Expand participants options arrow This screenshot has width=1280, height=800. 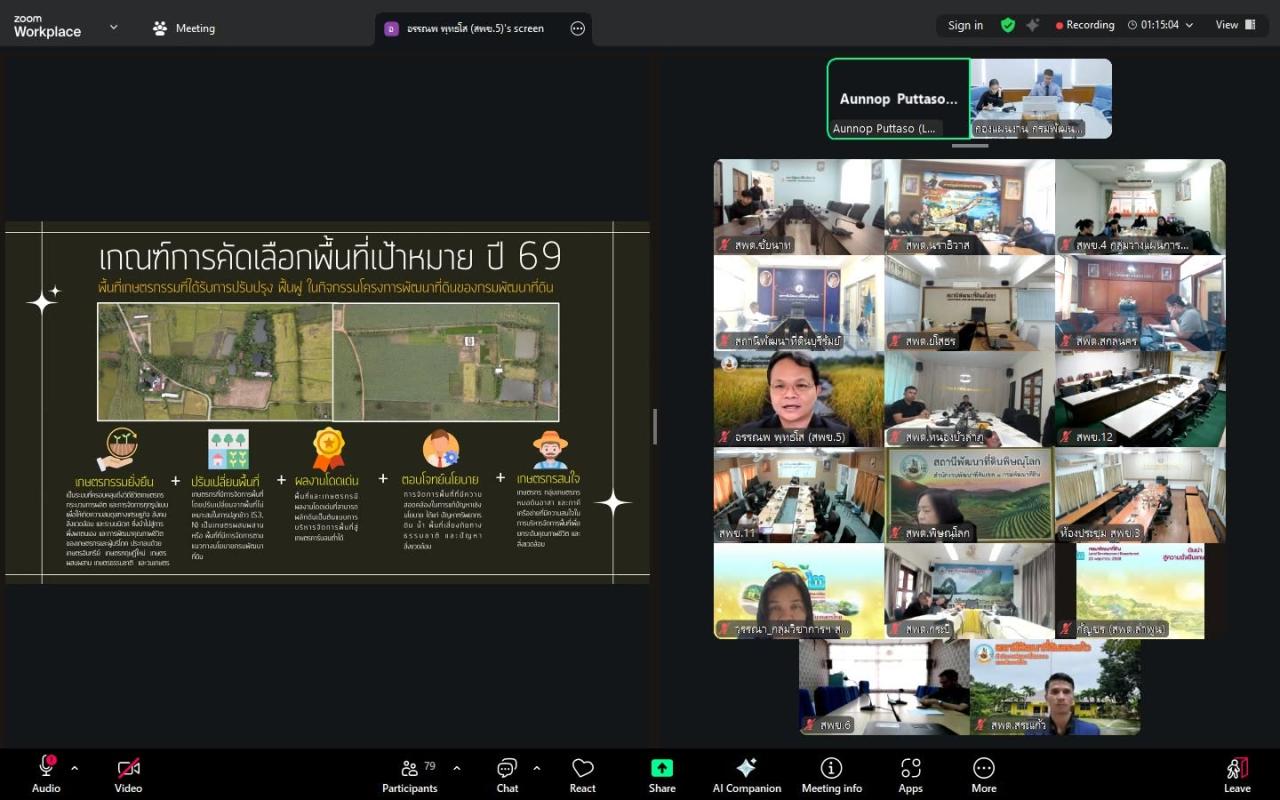point(457,768)
